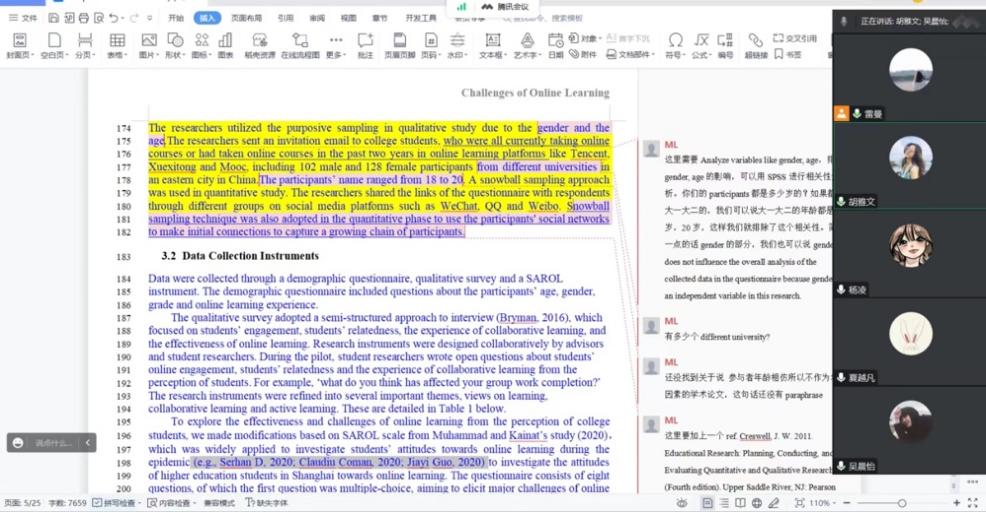Expand the 文件 menu
The height and width of the screenshot is (512, 986).
click(x=23, y=18)
